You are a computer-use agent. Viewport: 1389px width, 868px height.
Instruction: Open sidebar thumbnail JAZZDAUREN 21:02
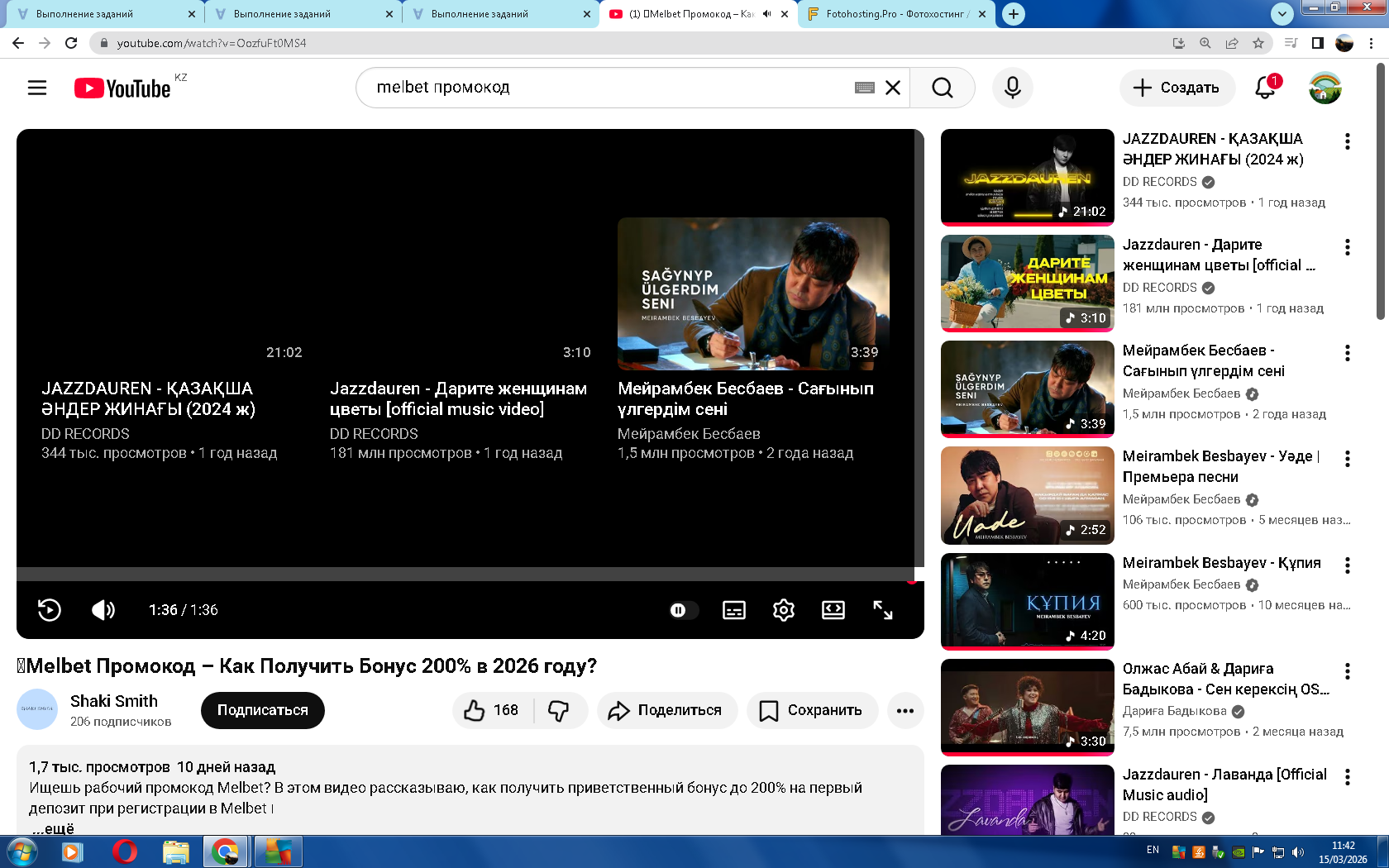(1028, 177)
